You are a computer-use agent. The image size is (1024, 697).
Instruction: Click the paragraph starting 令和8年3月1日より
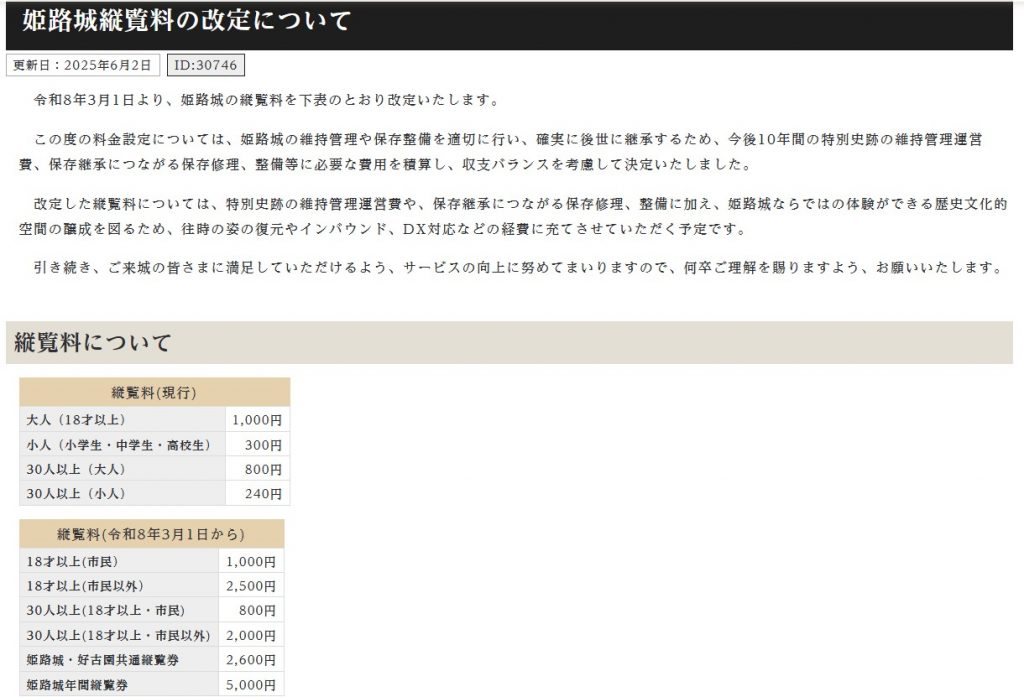pos(265,101)
